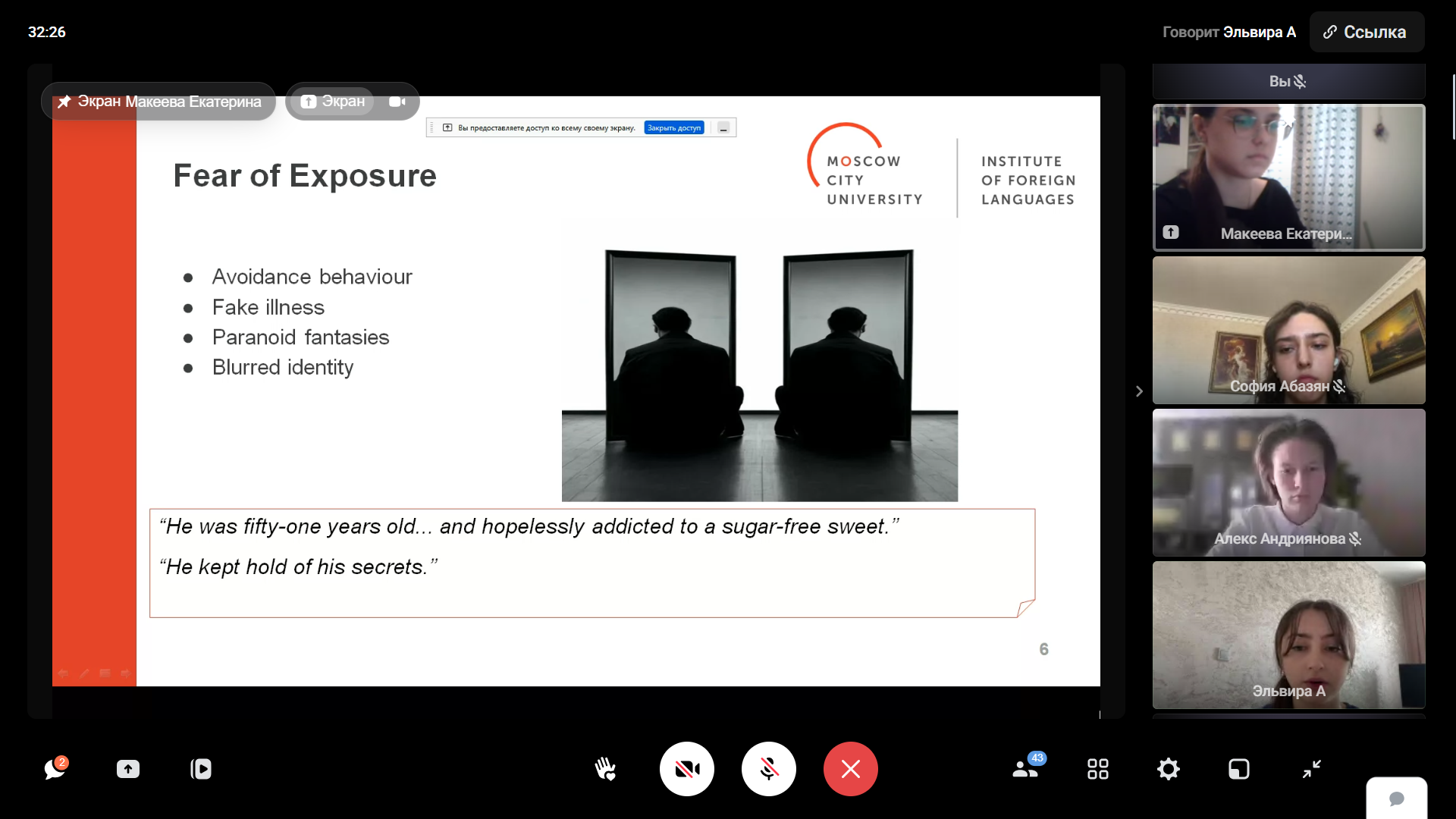The width and height of the screenshot is (1456, 819).
Task: Click the quote 'He kept hold of his secrets.'
Action: (298, 566)
